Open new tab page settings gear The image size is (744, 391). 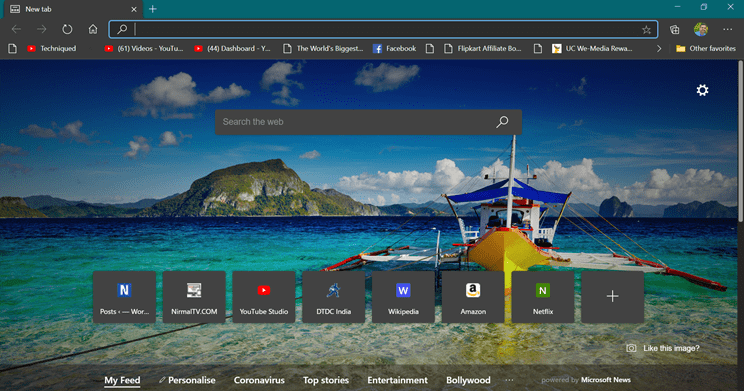click(x=702, y=90)
